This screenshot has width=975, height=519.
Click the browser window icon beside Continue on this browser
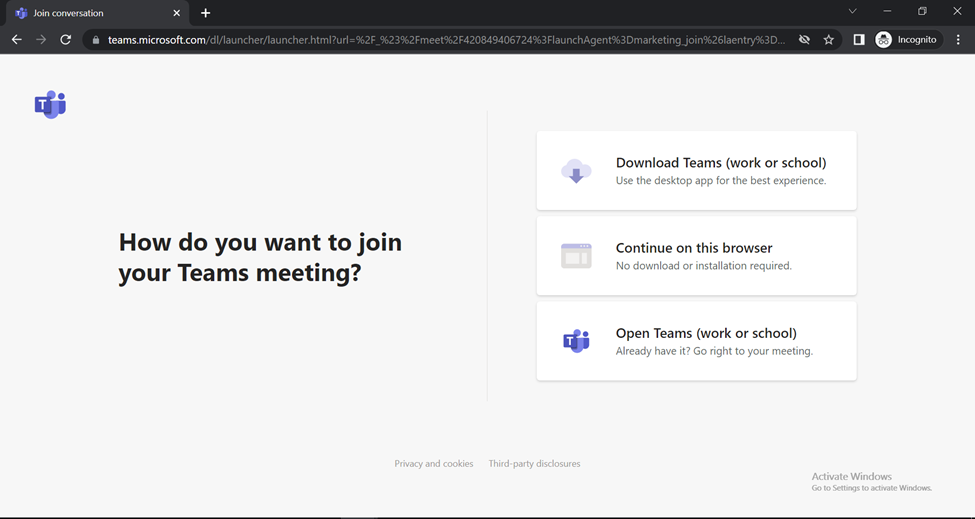pyautogui.click(x=576, y=255)
